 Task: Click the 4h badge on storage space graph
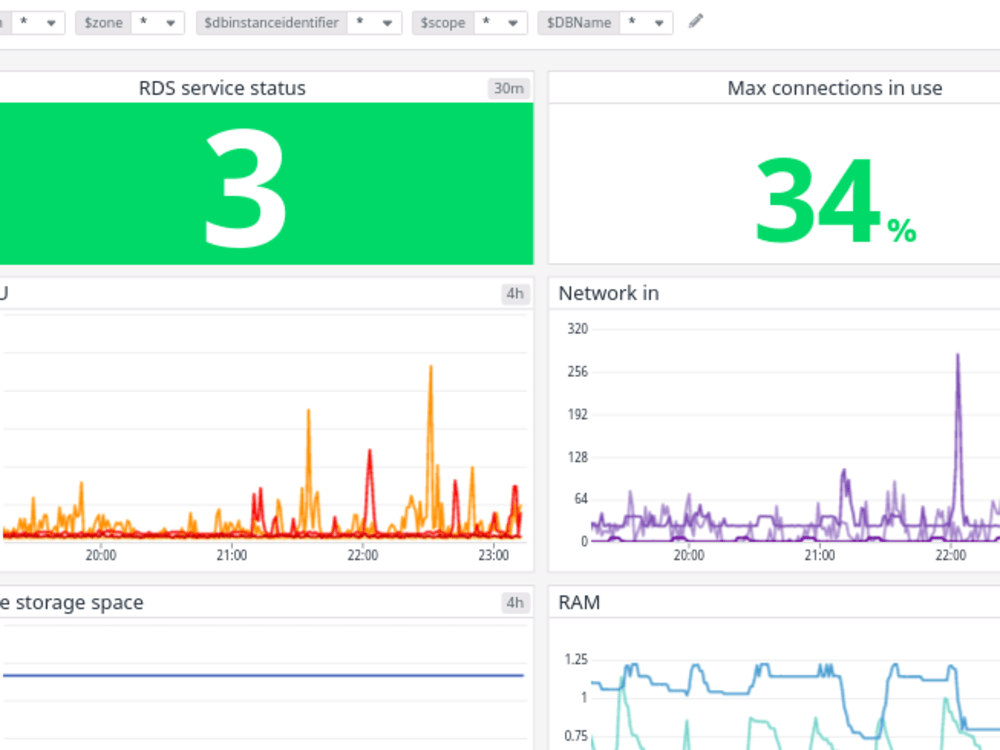pyautogui.click(x=515, y=603)
